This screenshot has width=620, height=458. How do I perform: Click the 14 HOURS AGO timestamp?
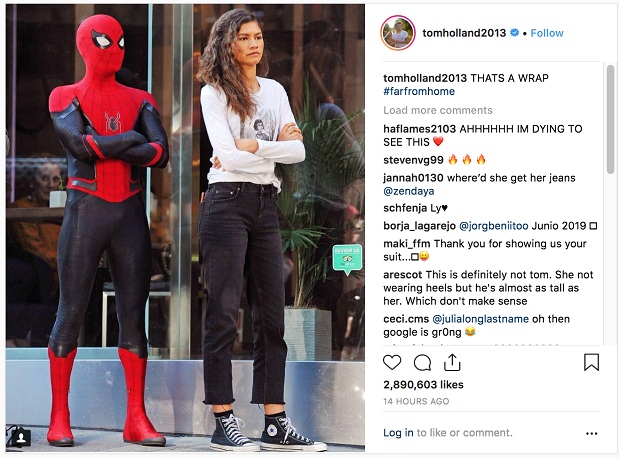coord(416,401)
